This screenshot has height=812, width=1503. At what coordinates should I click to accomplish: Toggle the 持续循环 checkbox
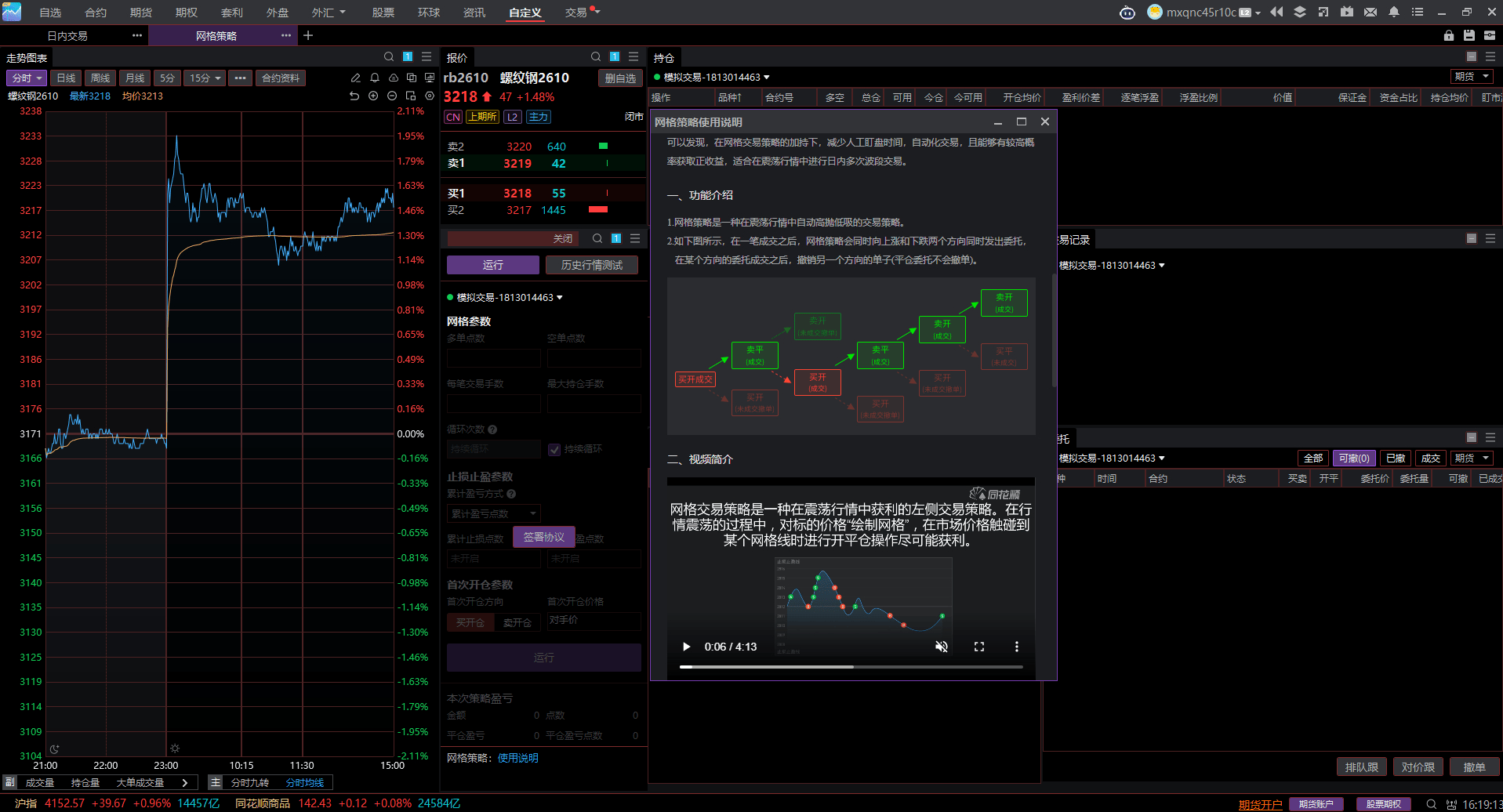554,449
